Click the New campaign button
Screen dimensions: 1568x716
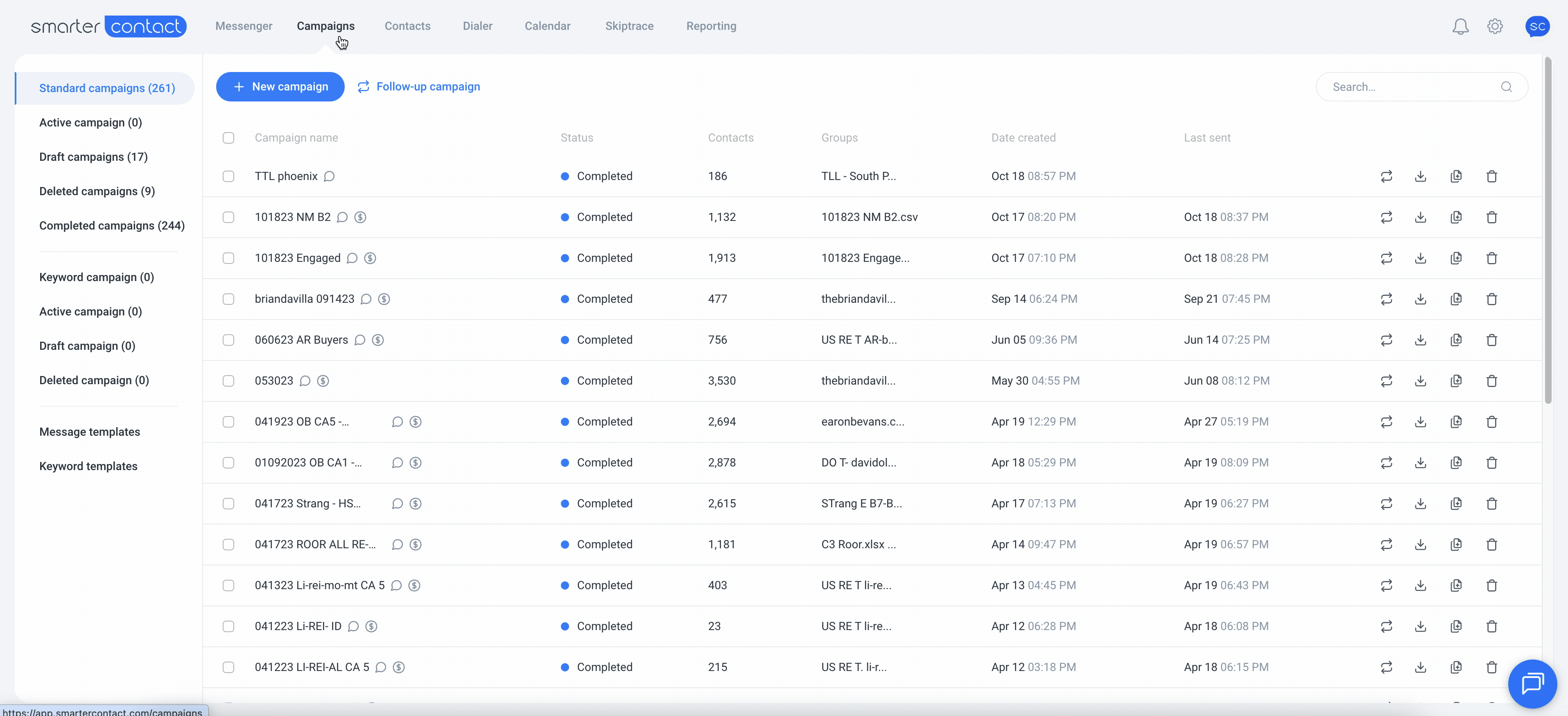(280, 87)
